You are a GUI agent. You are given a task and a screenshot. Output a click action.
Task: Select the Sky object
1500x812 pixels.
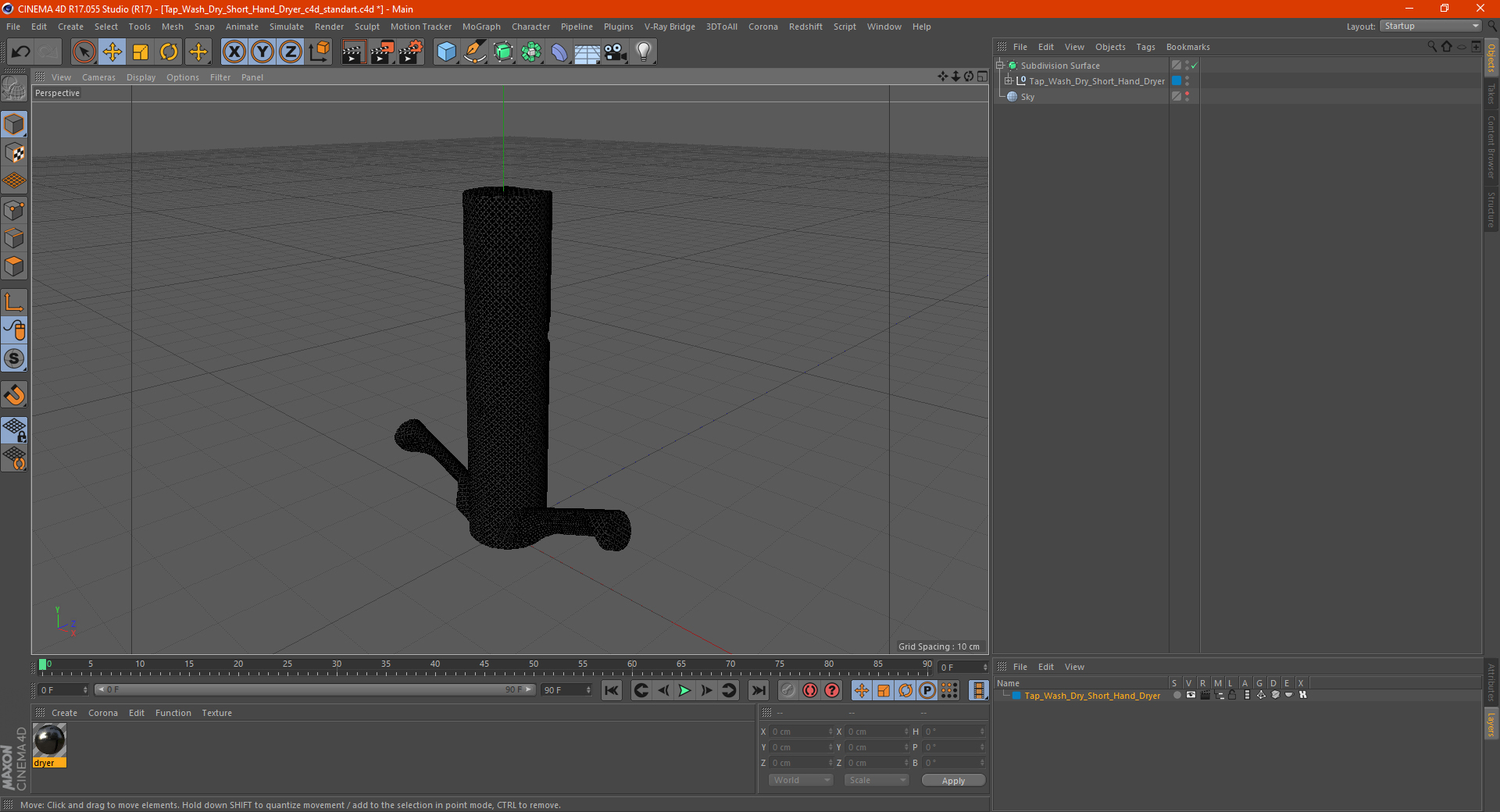(x=1027, y=97)
